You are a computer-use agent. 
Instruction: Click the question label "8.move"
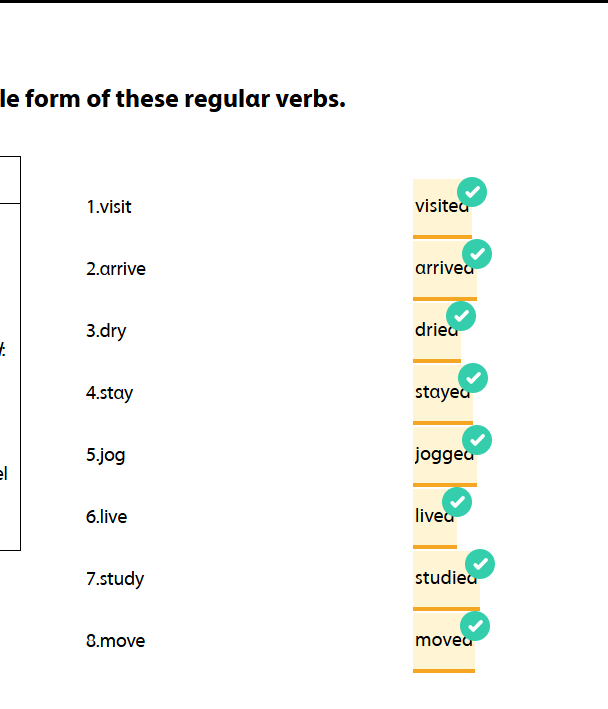[115, 641]
